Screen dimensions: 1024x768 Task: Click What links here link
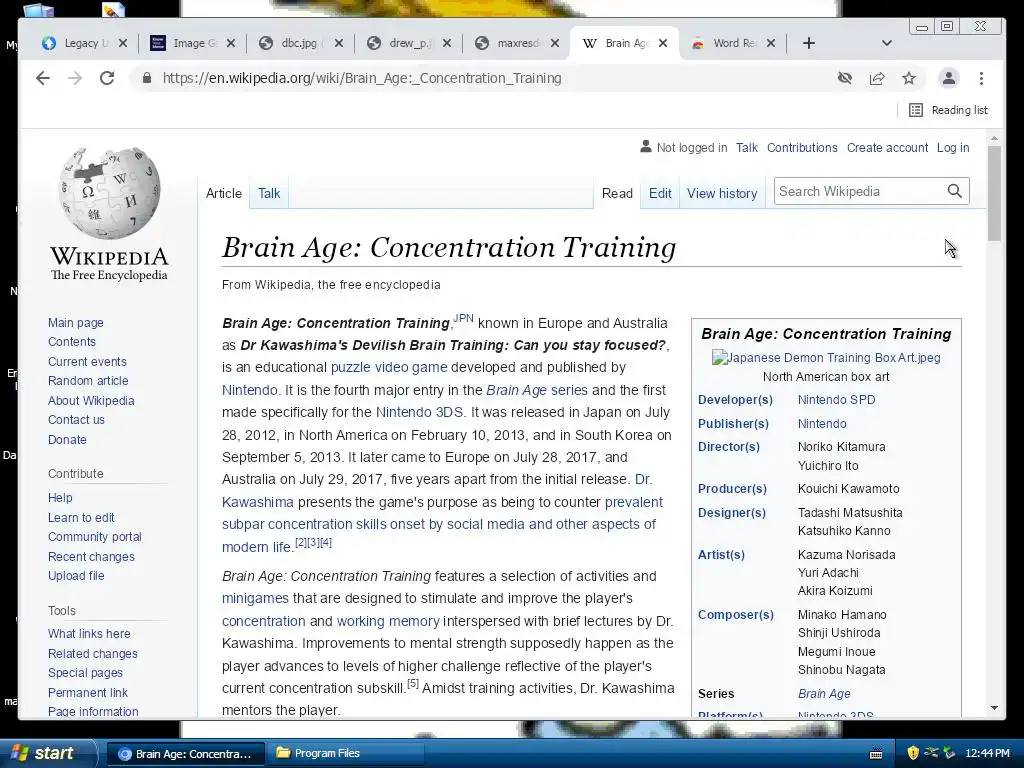coord(89,633)
